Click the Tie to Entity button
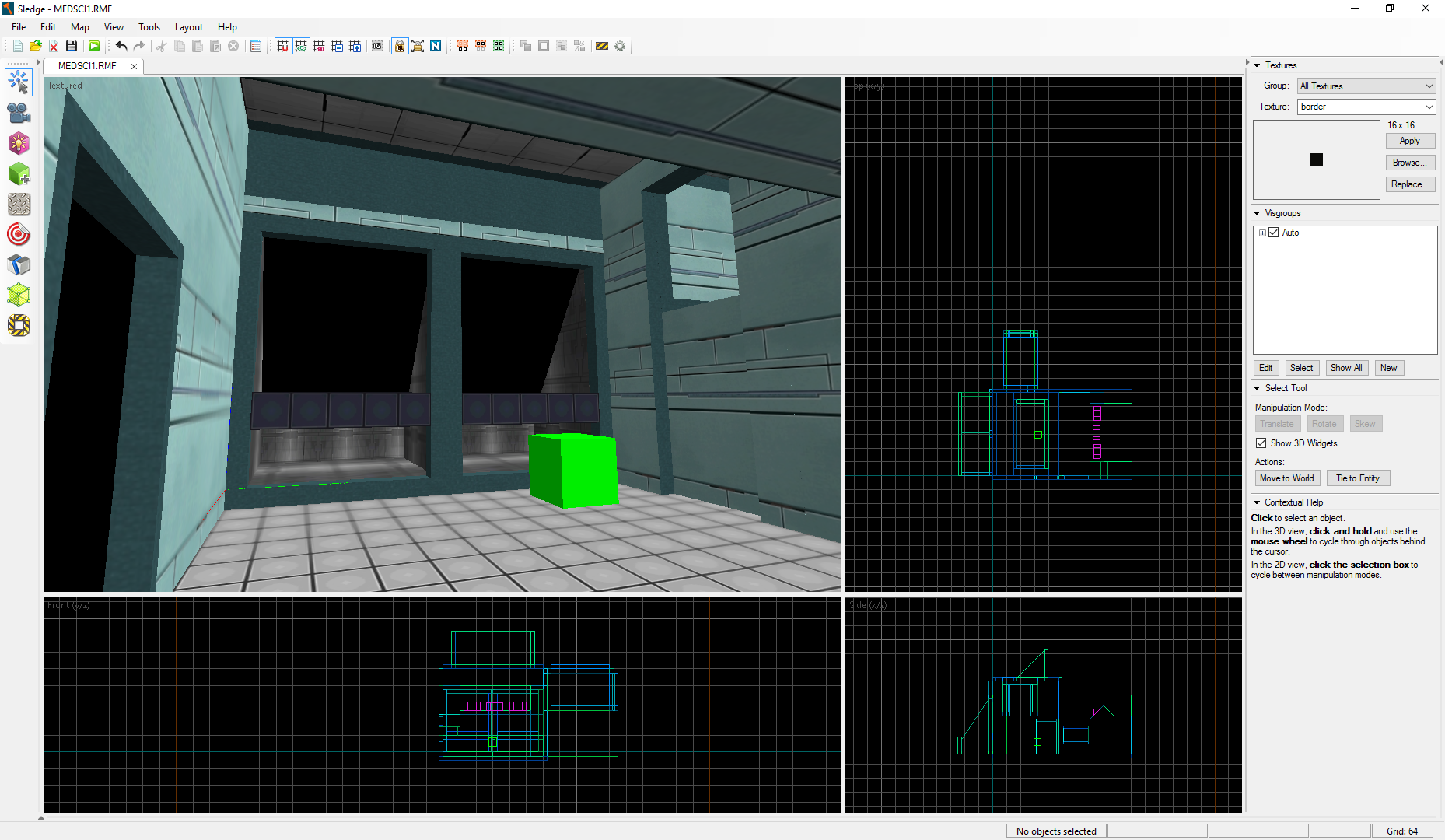This screenshot has width=1445, height=840. pos(1358,478)
